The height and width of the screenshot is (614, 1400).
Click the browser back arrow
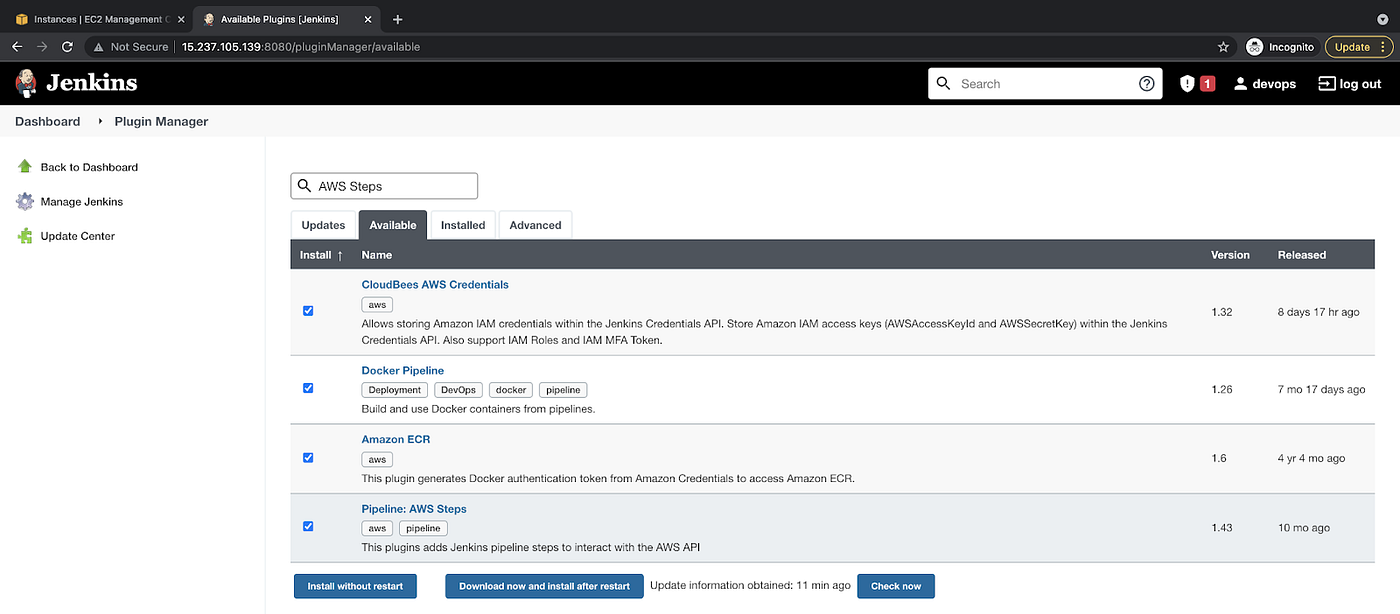click(x=17, y=47)
